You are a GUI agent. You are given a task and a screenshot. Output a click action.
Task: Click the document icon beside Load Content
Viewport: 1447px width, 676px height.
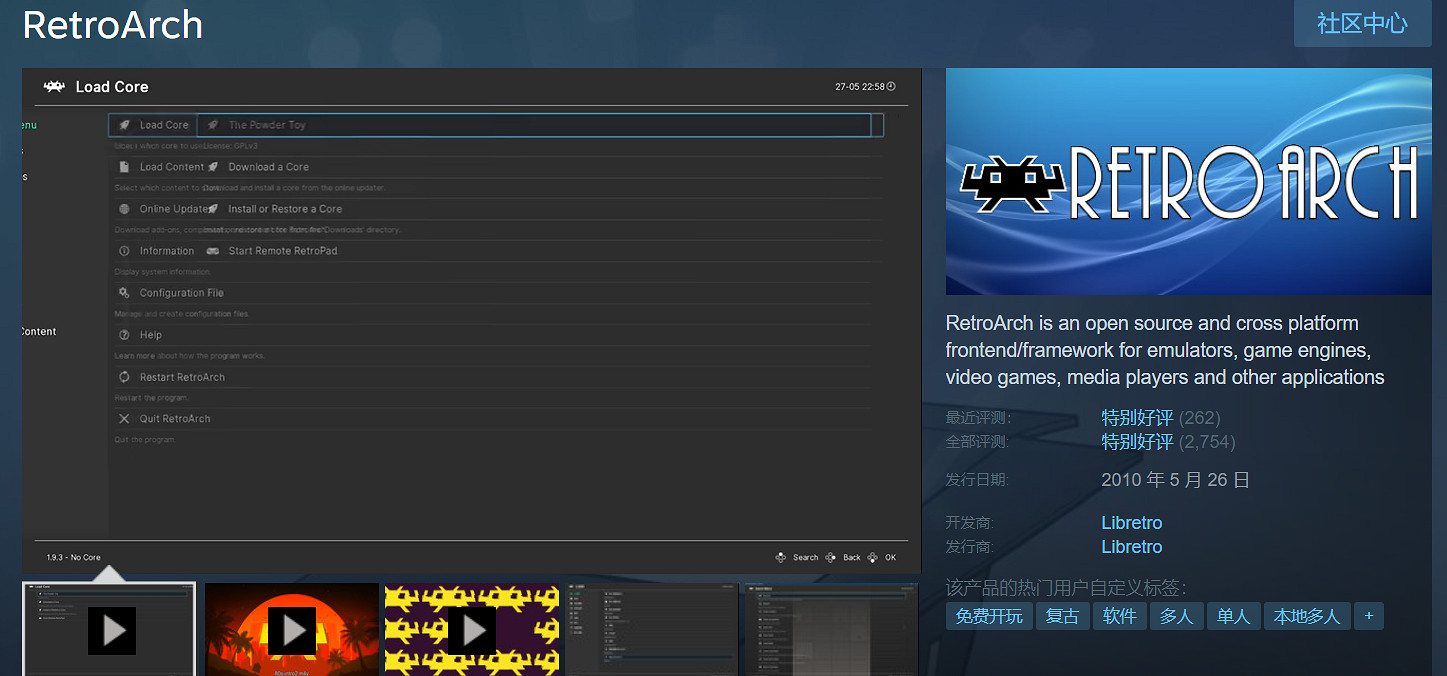(124, 167)
